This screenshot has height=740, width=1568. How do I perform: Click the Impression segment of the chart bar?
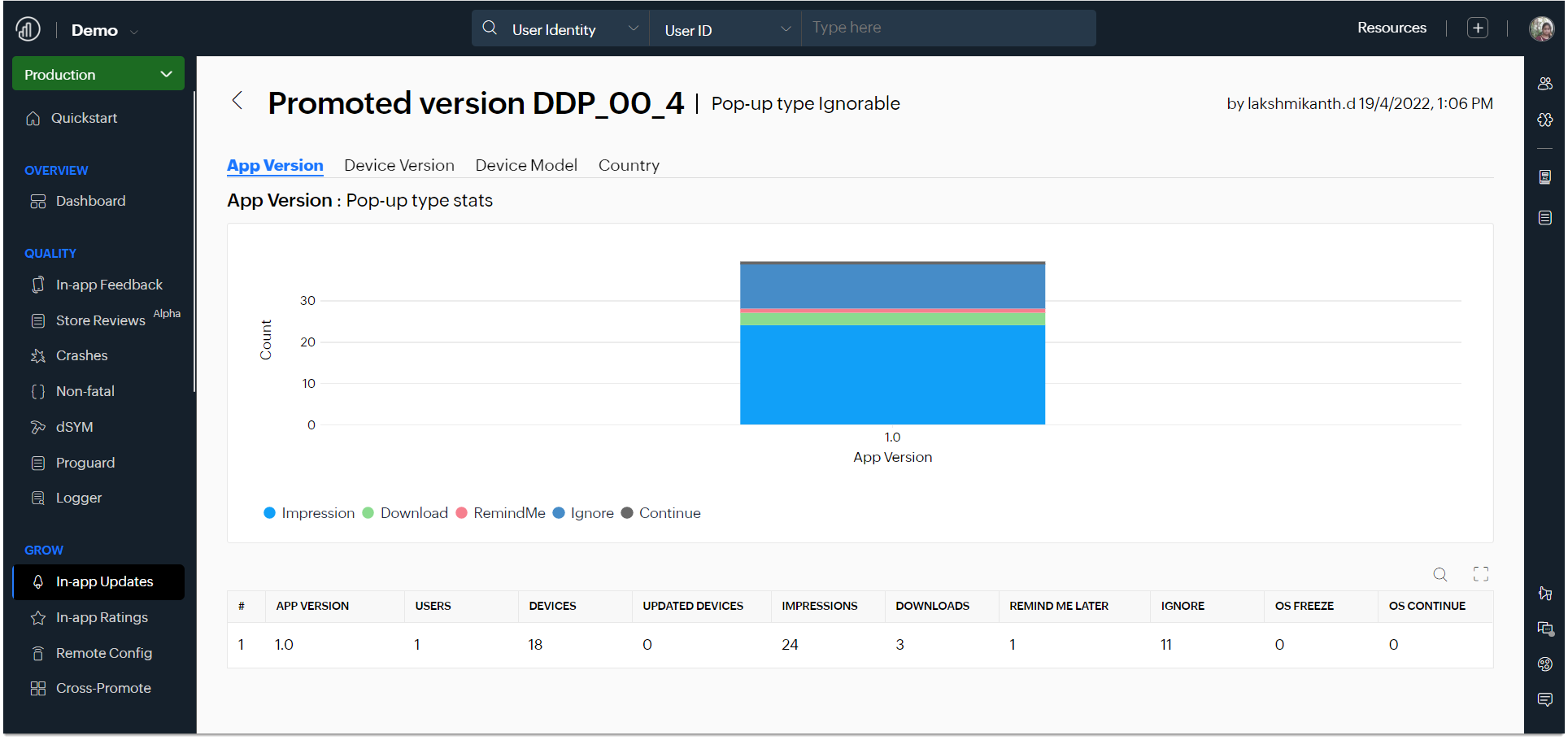[892, 375]
